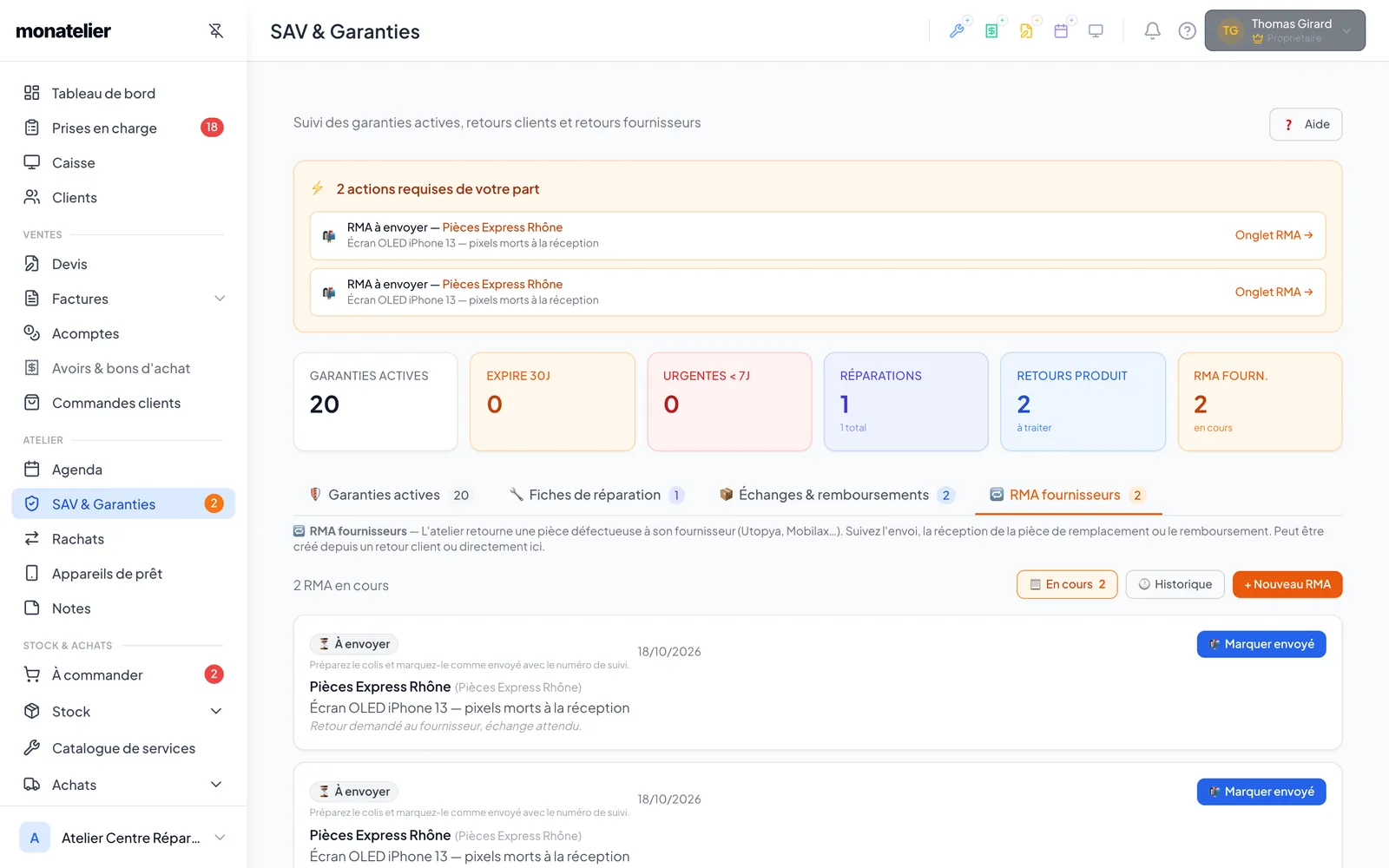Open the Échanges & remboursements tab
This screenshot has width=1389, height=868.
[x=837, y=495]
